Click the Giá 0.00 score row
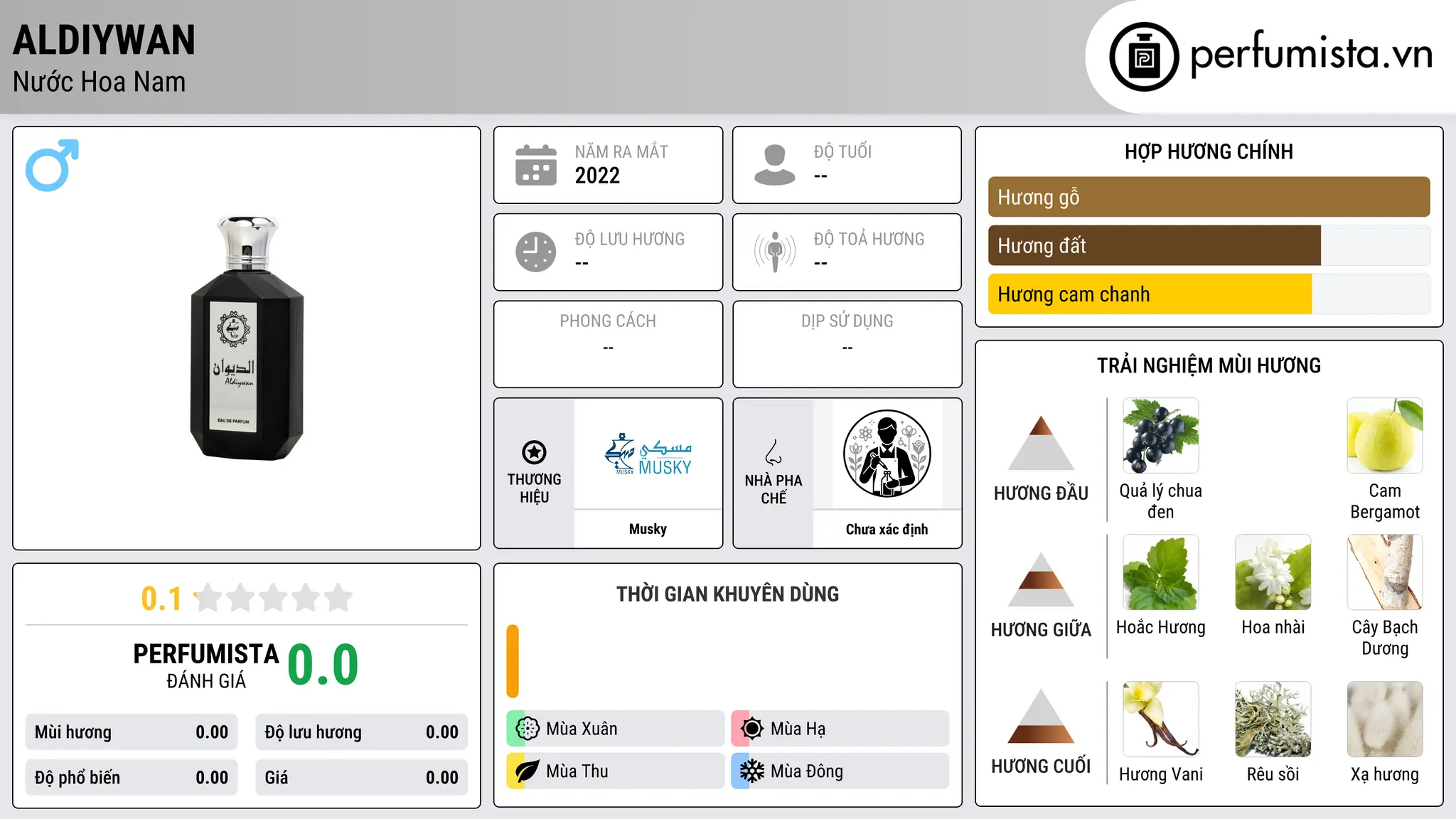Image resolution: width=1456 pixels, height=819 pixels. click(361, 778)
